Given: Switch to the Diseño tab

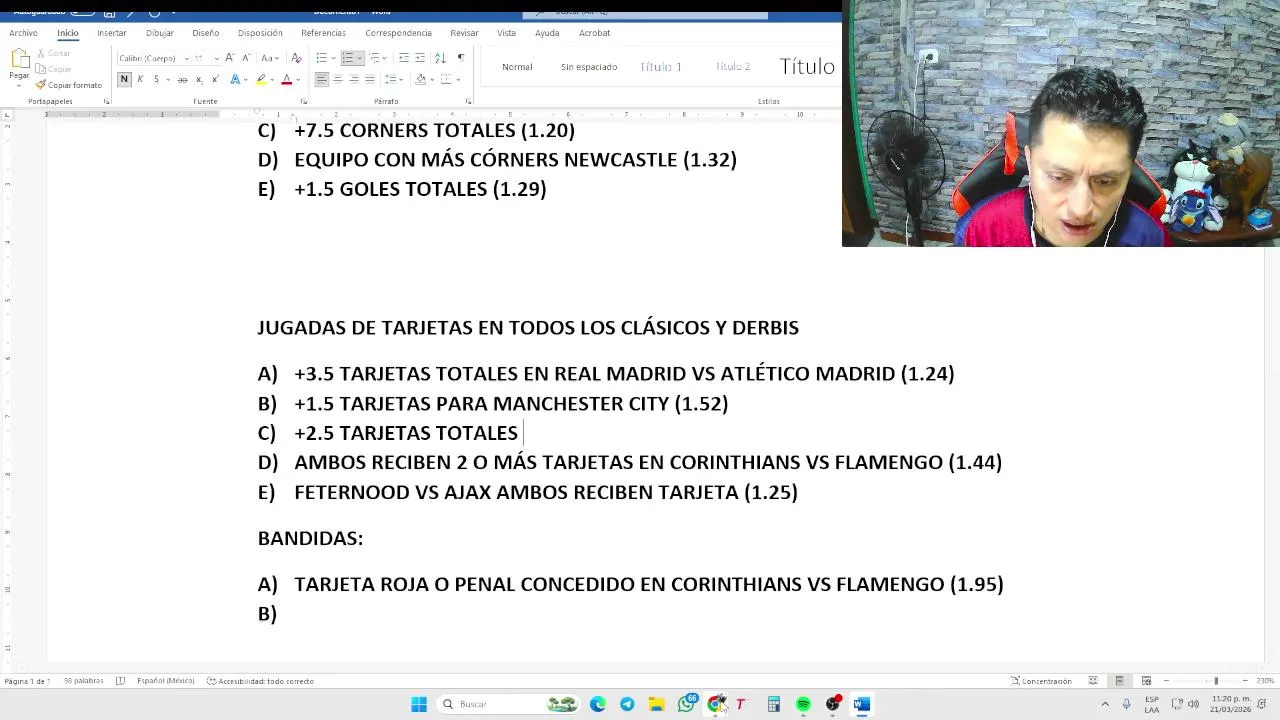Looking at the screenshot, I should 205,33.
